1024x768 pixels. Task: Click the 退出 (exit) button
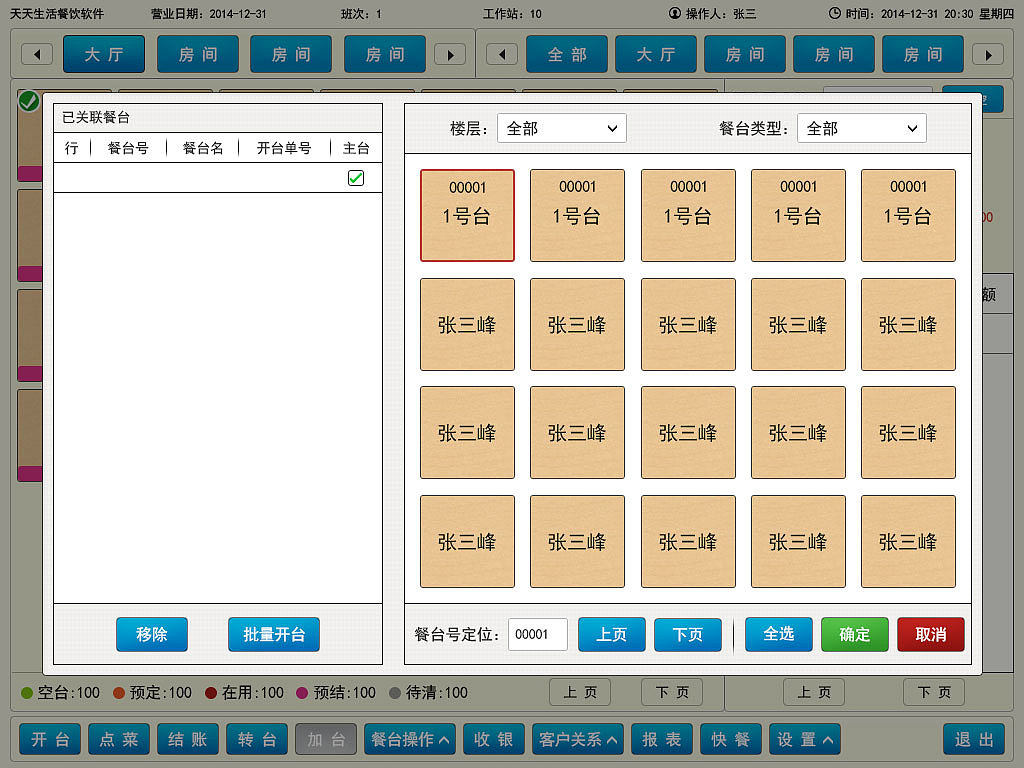[x=972, y=739]
